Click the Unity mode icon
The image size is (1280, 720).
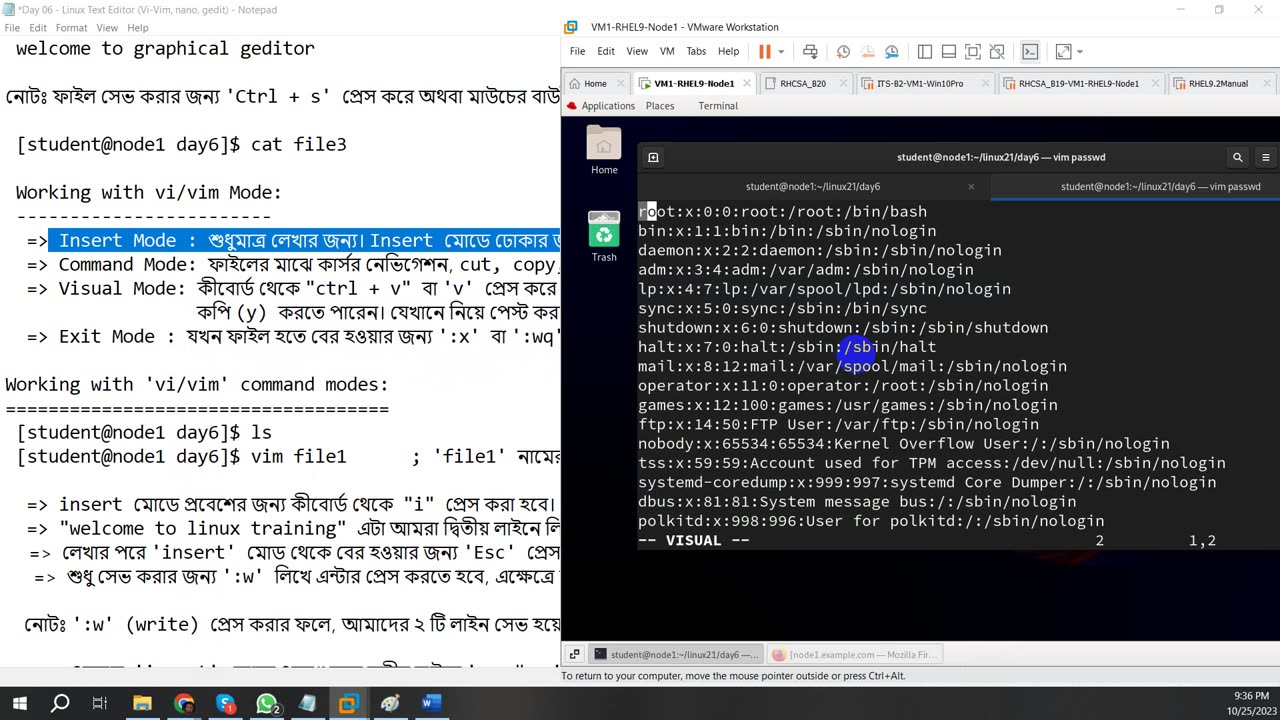[995, 51]
